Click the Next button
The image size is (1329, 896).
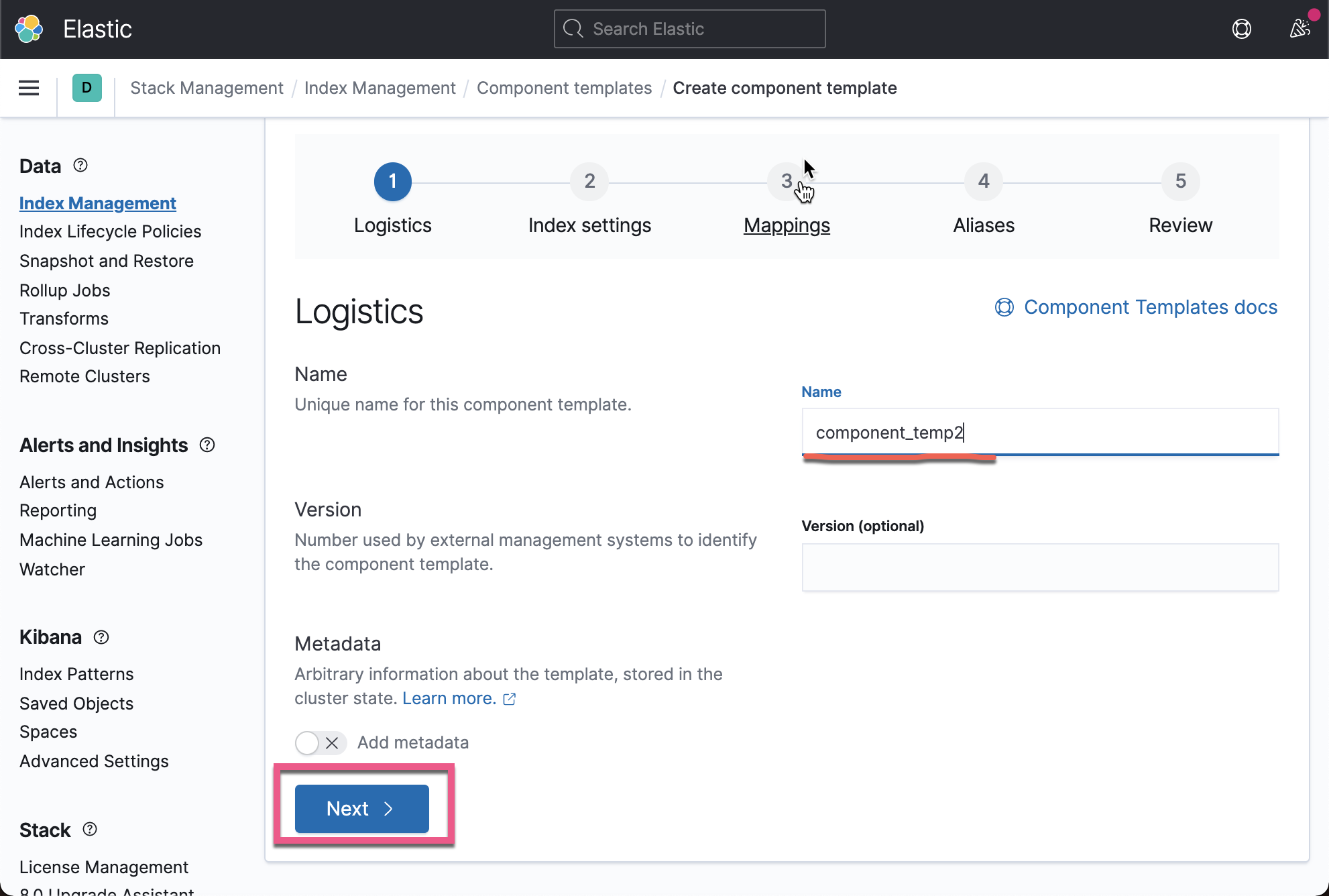[361, 808]
